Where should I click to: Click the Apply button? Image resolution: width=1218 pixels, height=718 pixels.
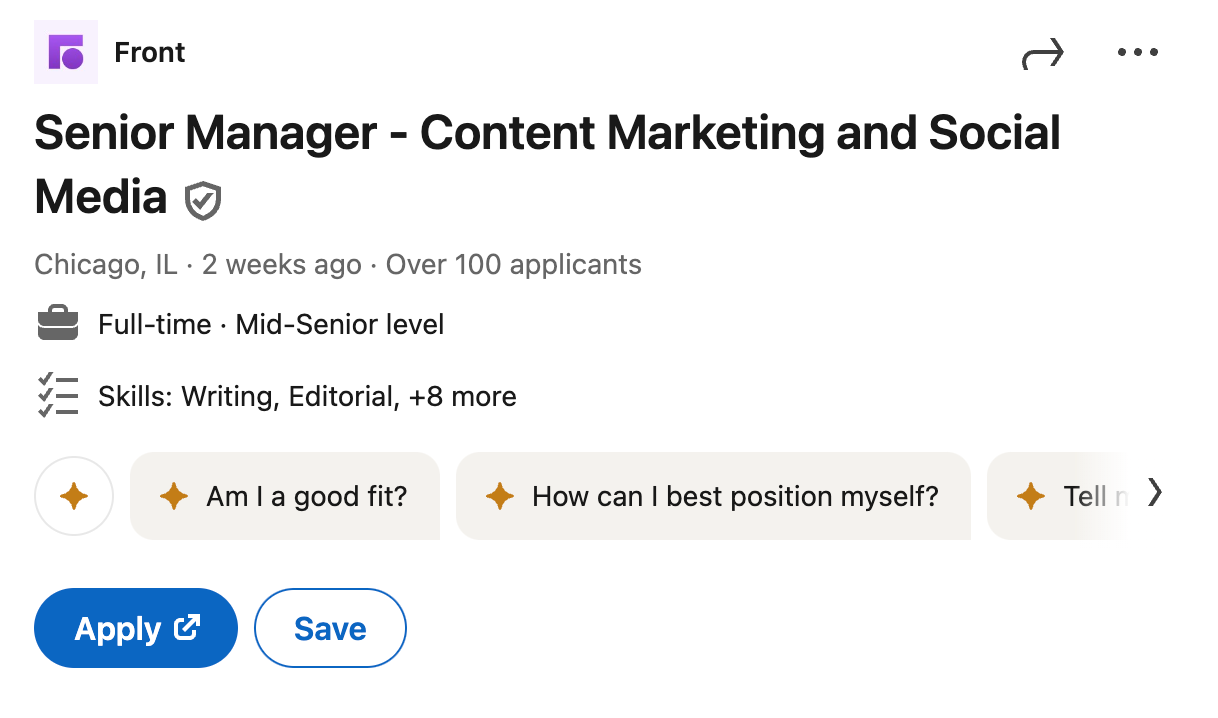(x=135, y=628)
